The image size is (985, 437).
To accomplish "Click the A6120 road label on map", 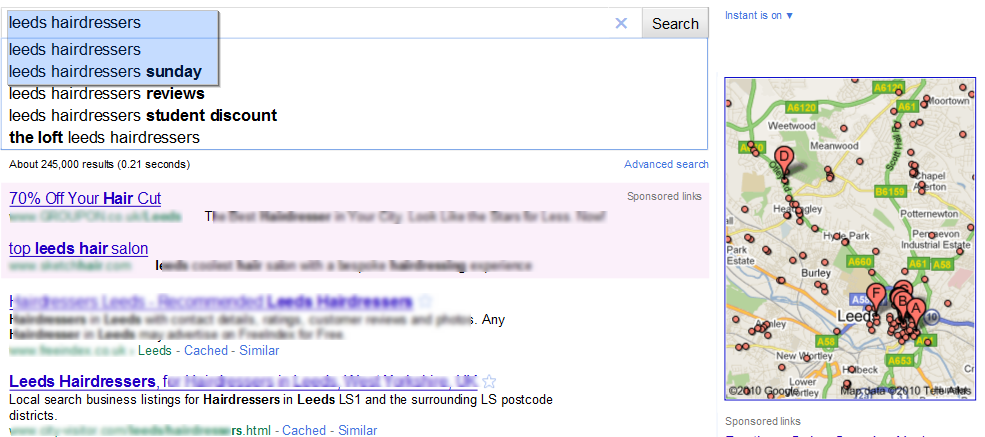I will tap(801, 107).
